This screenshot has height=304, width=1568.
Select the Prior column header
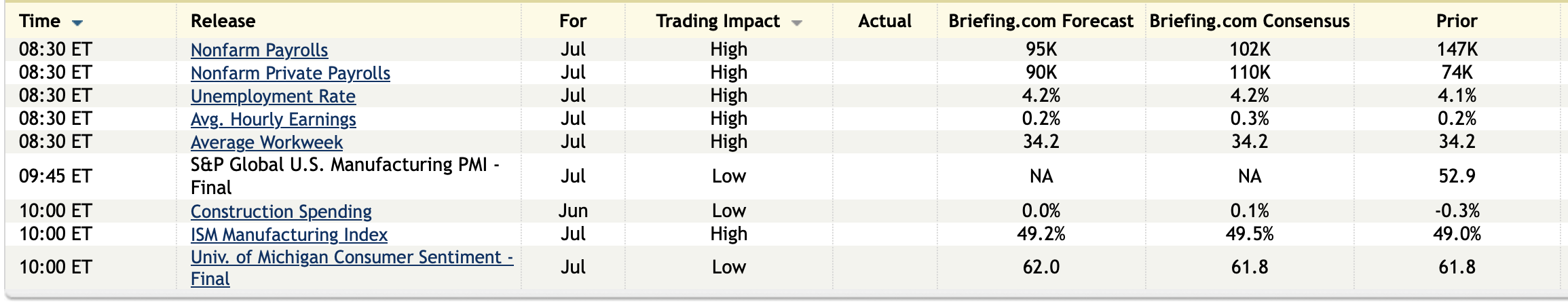click(1457, 21)
